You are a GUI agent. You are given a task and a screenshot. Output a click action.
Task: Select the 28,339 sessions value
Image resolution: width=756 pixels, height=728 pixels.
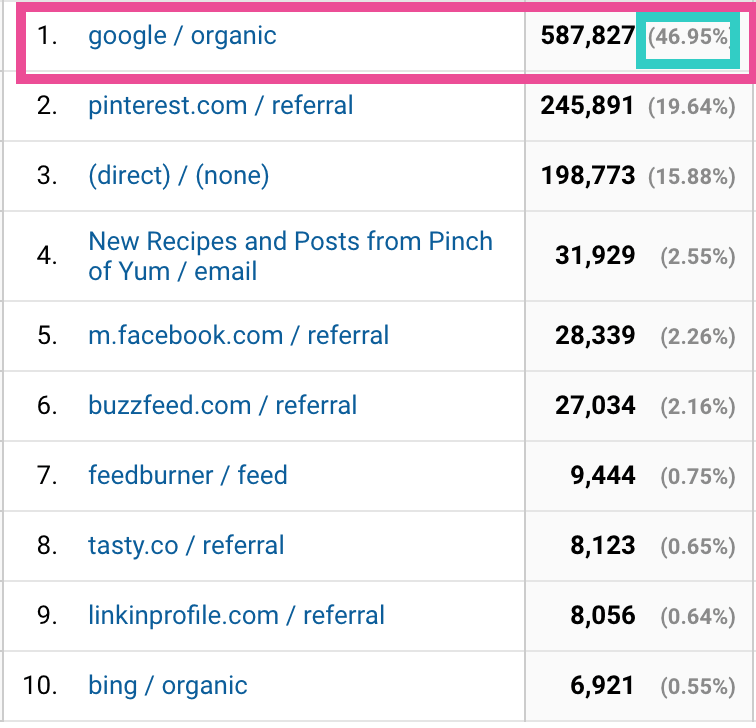595,336
